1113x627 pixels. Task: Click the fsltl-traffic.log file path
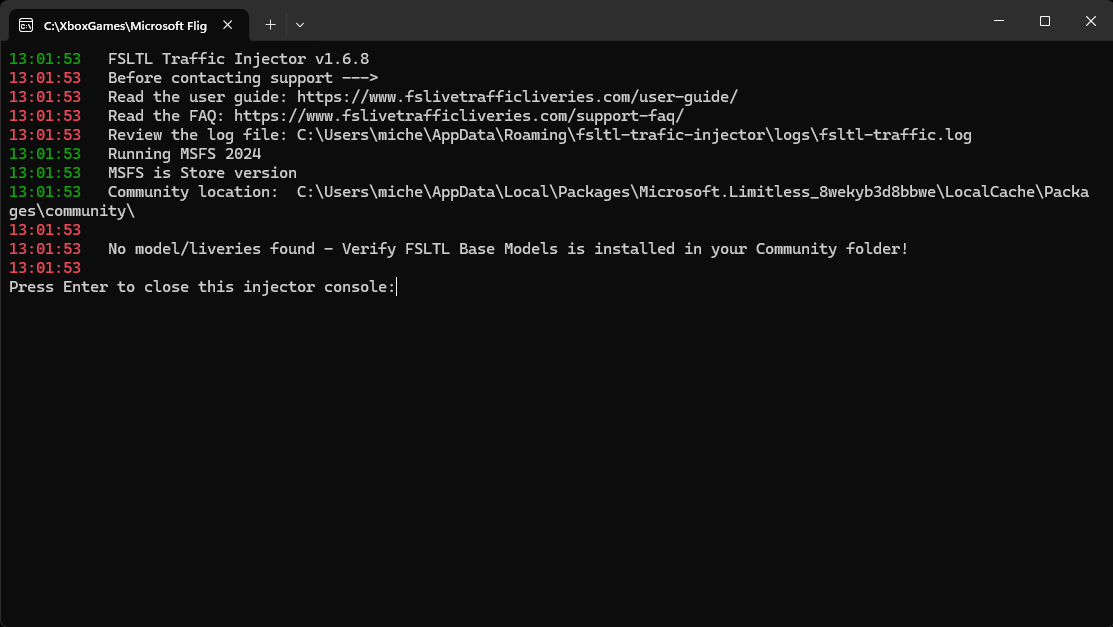pos(634,135)
